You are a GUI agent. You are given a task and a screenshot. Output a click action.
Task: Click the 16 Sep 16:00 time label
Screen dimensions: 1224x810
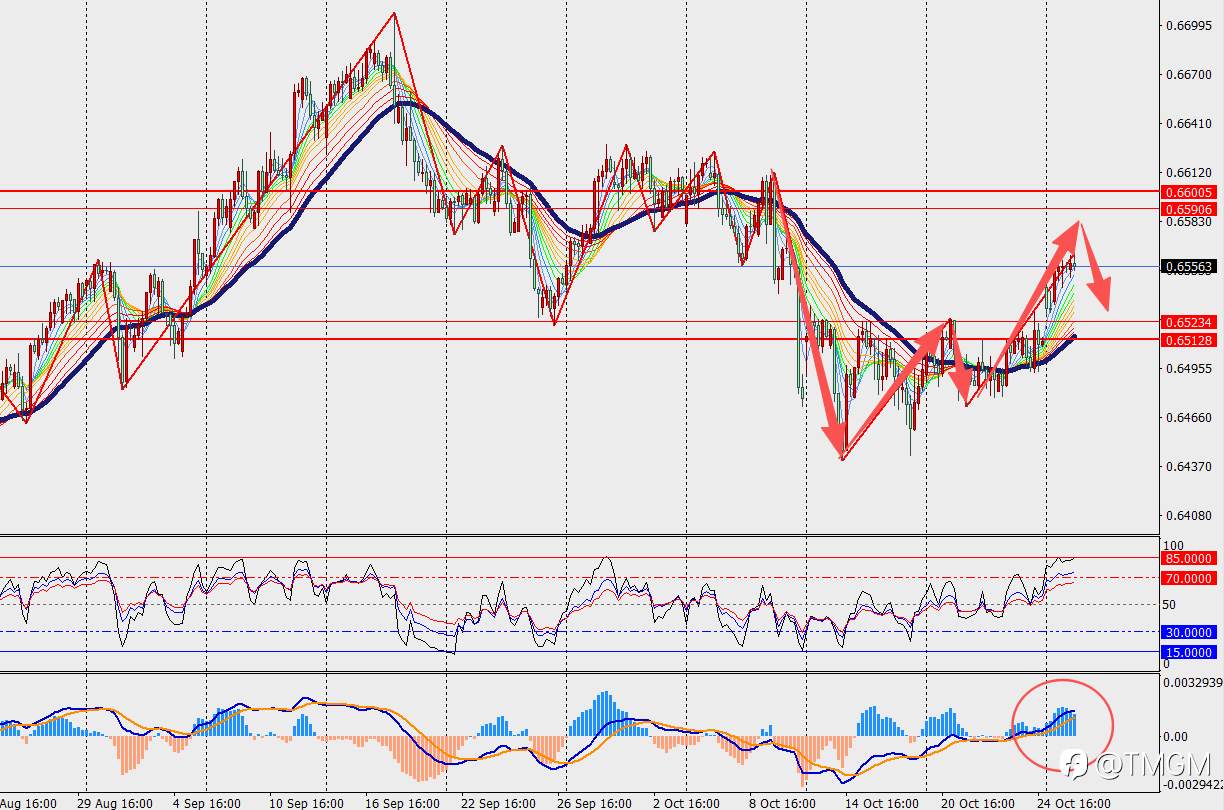pos(402,803)
